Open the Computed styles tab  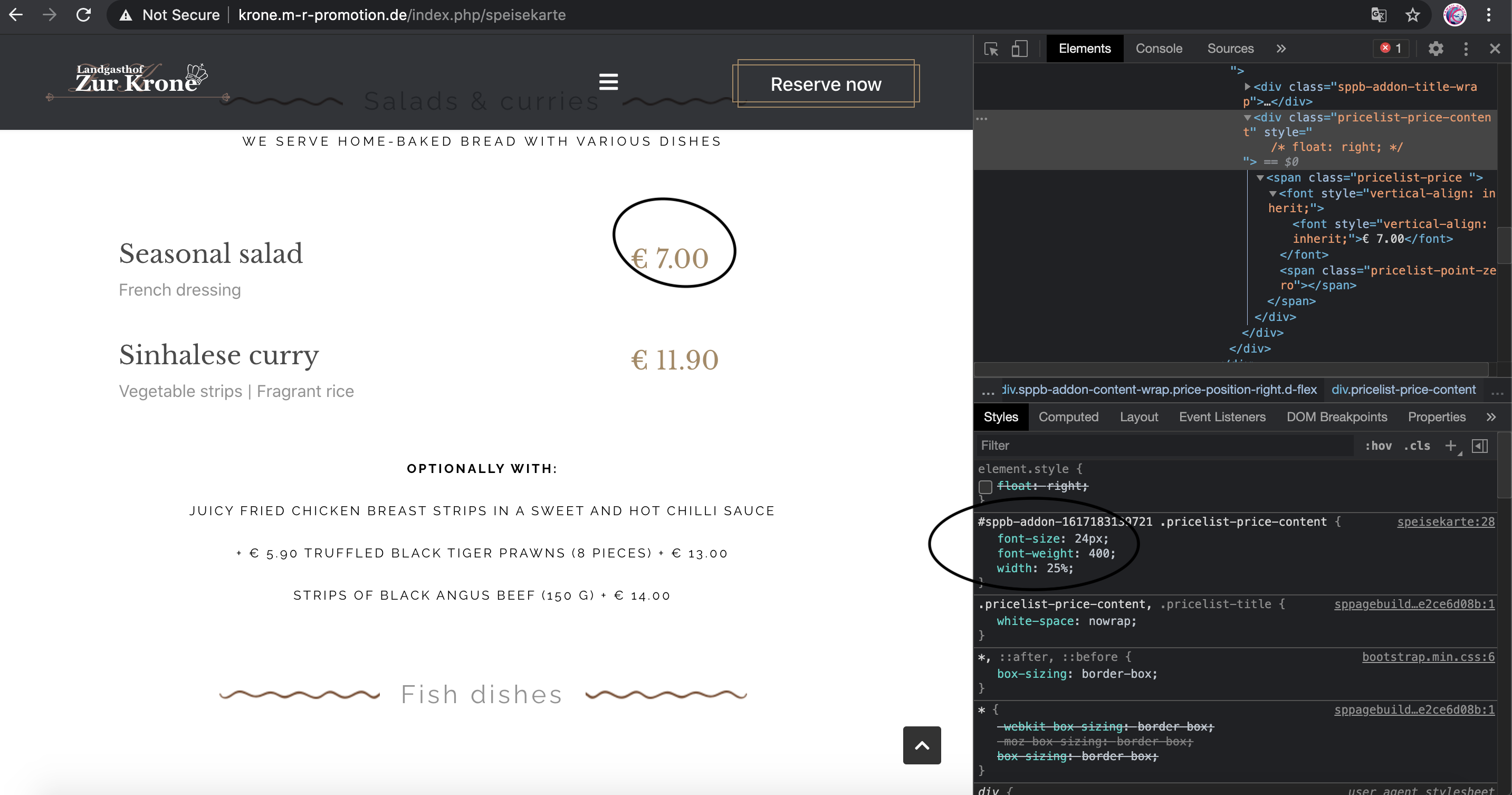coord(1068,417)
